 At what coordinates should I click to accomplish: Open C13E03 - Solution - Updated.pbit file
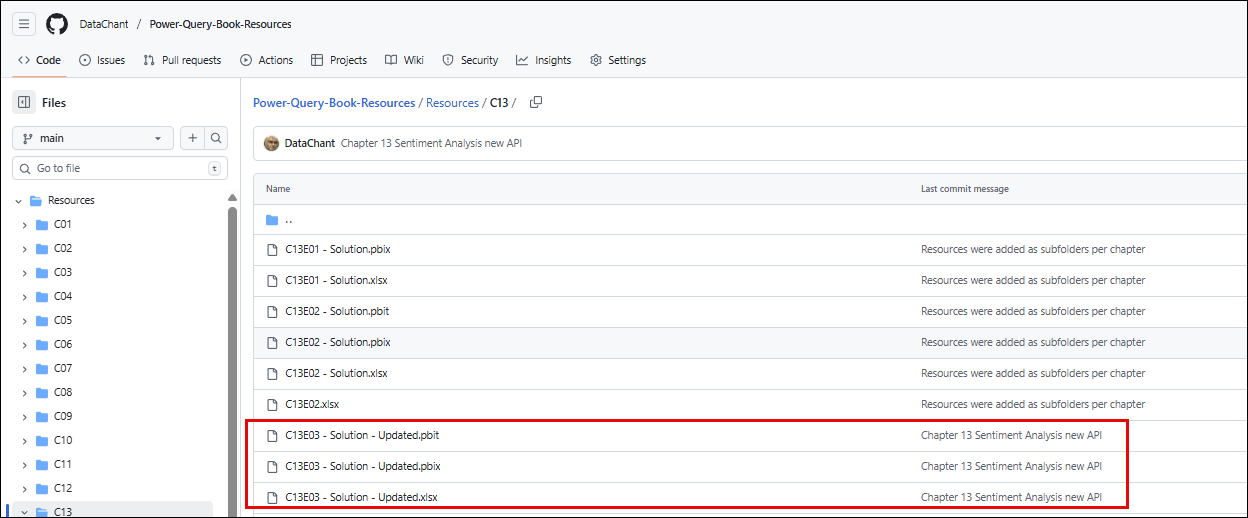point(362,435)
